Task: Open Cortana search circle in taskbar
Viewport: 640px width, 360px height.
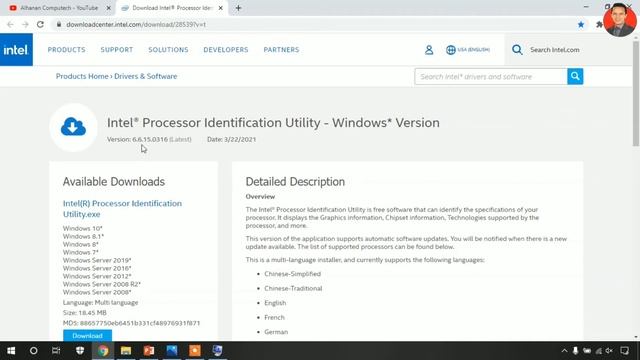Action: point(33,351)
